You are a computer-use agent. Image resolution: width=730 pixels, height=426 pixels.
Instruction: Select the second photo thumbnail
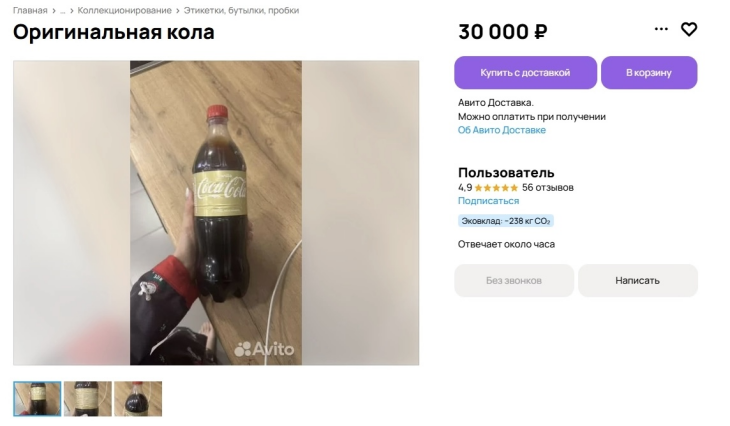(x=88, y=398)
